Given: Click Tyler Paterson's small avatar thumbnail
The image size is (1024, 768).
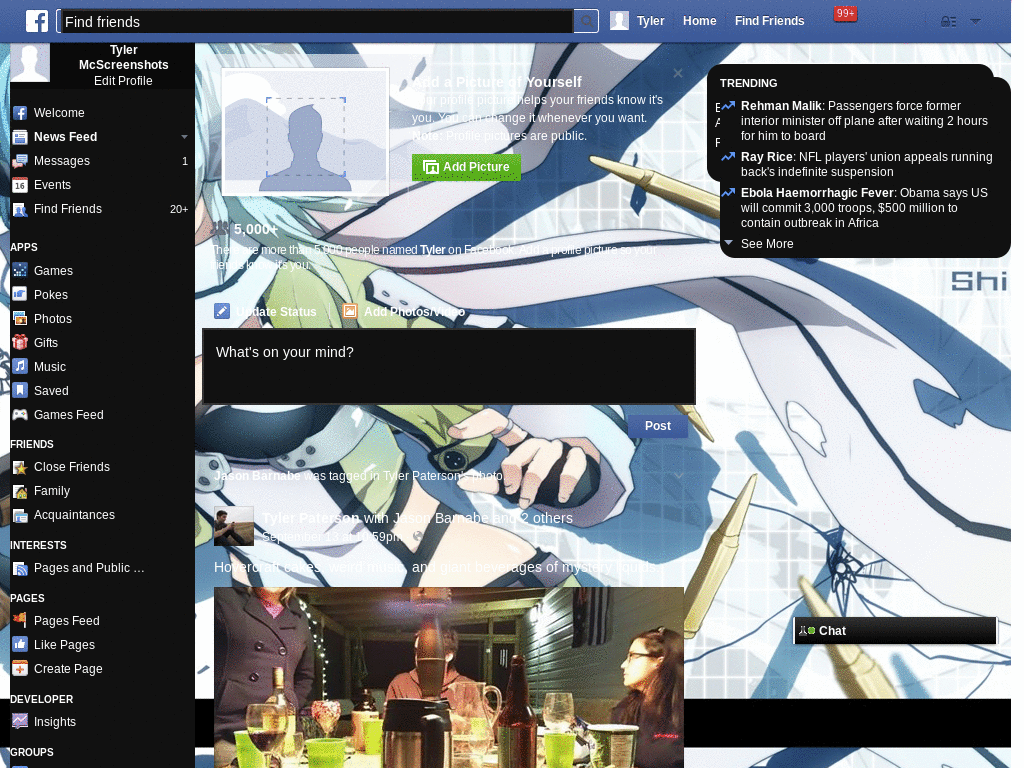Looking at the screenshot, I should 234,526.
